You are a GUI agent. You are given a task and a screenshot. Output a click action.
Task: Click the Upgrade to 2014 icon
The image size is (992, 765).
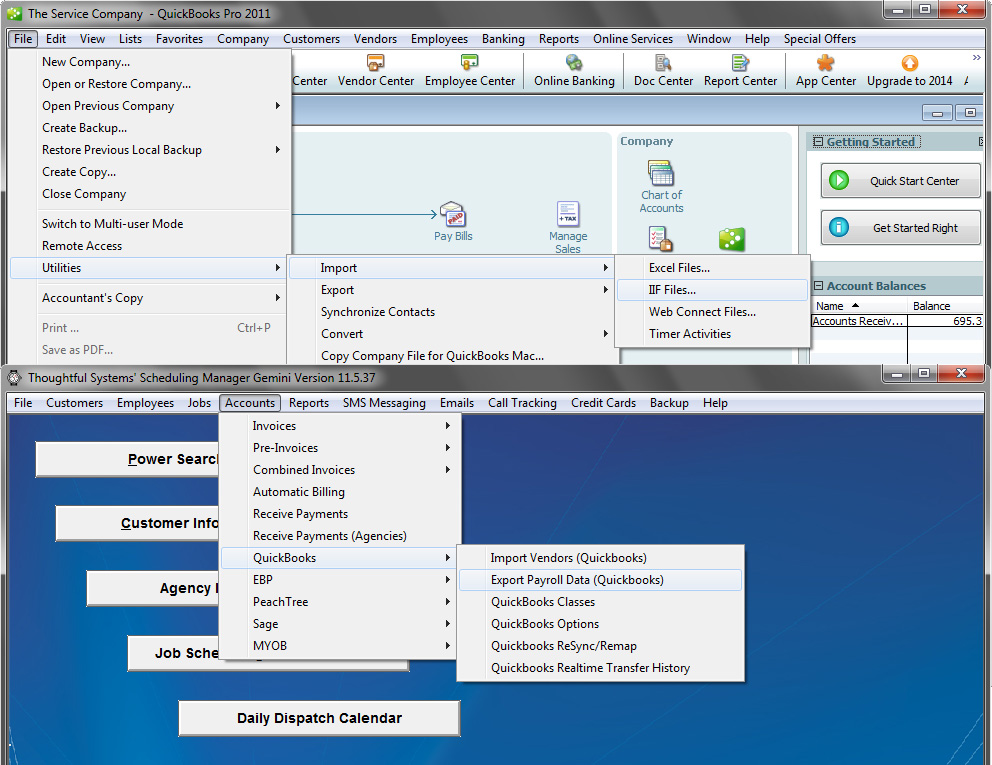point(909,63)
